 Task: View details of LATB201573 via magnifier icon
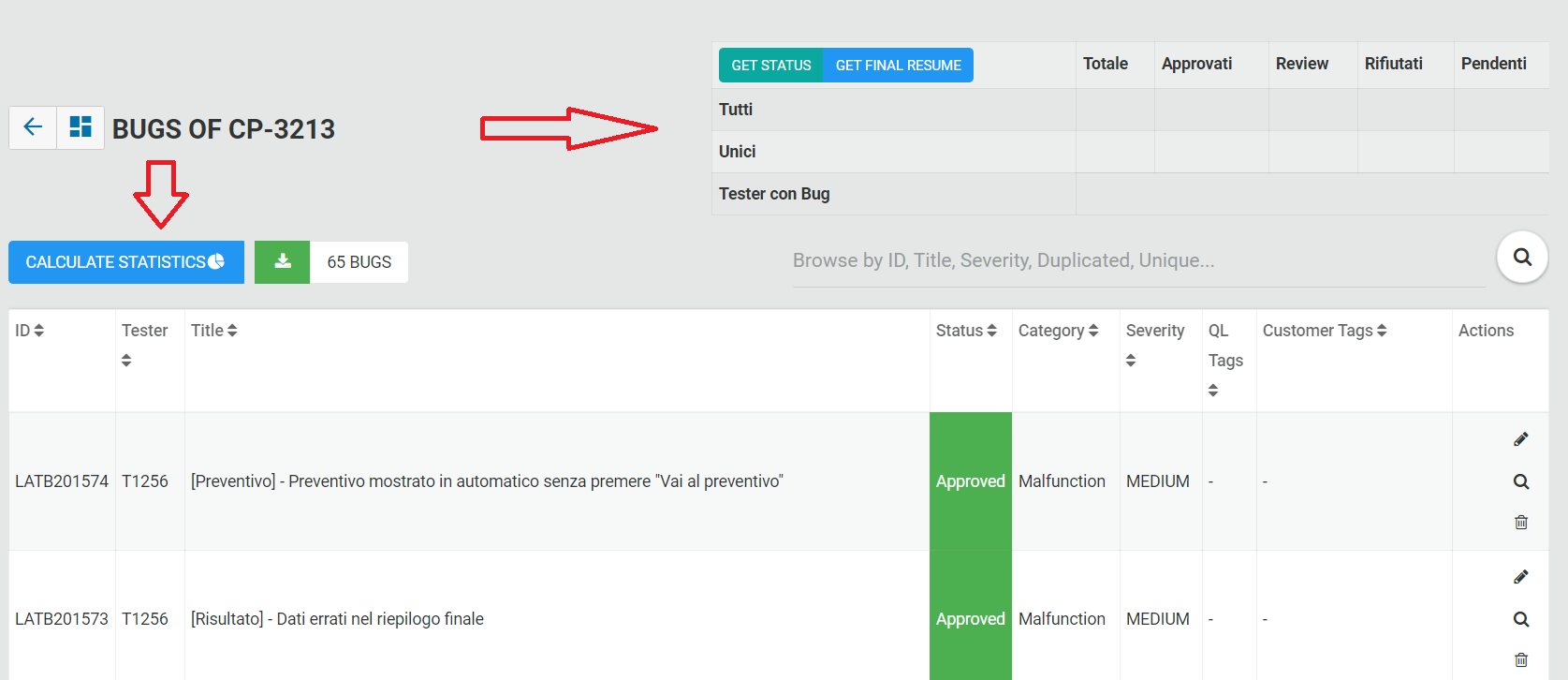pyautogui.click(x=1521, y=619)
